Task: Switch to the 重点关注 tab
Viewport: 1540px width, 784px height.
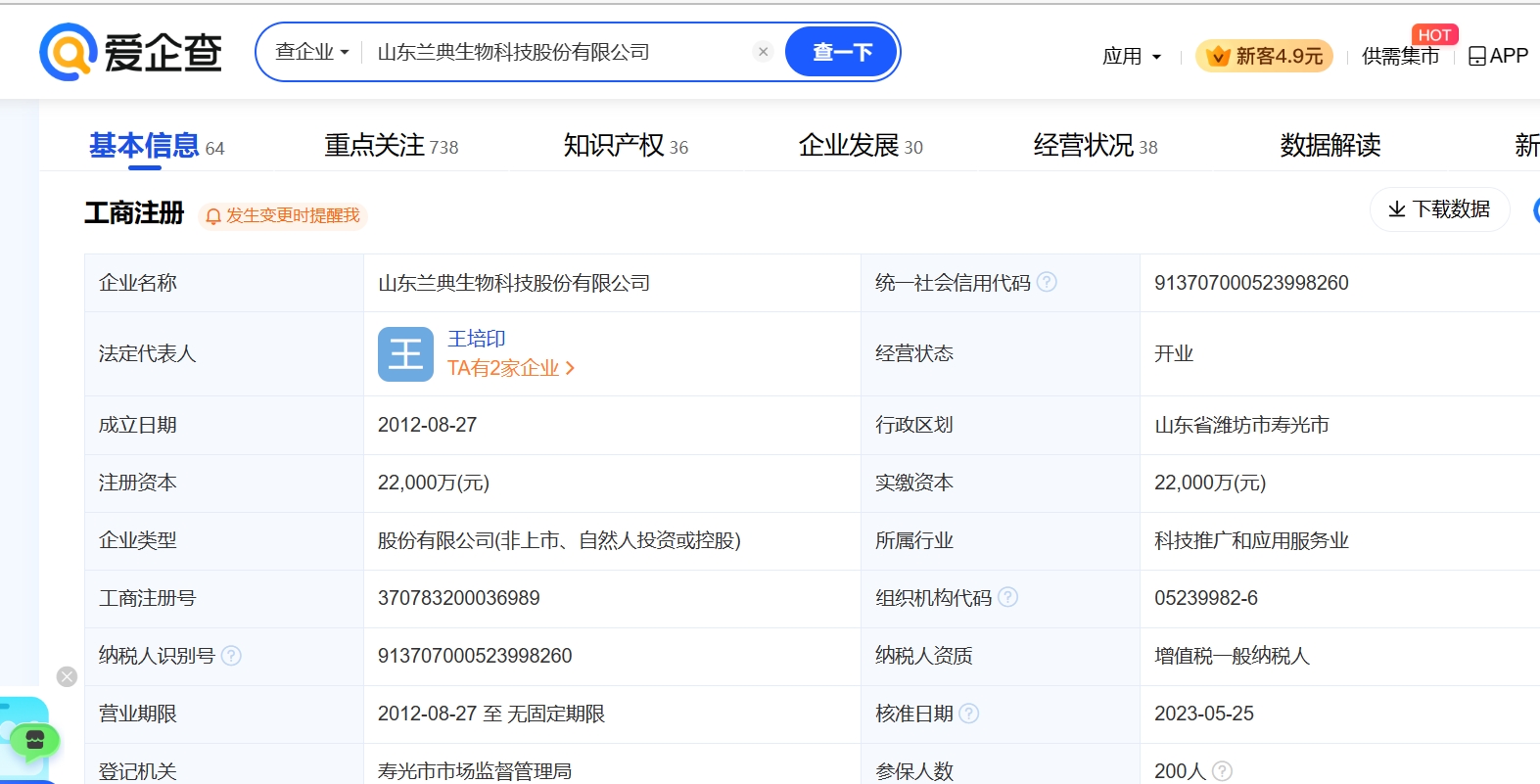Action: tap(391, 146)
